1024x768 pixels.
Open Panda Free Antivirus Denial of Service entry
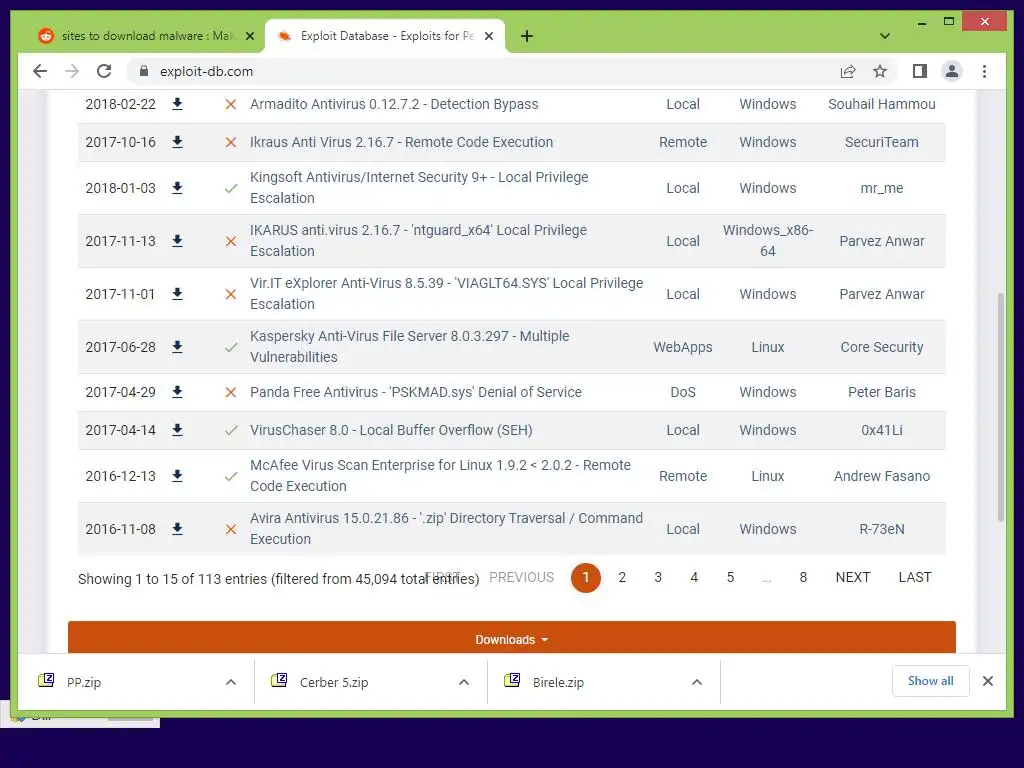415,392
